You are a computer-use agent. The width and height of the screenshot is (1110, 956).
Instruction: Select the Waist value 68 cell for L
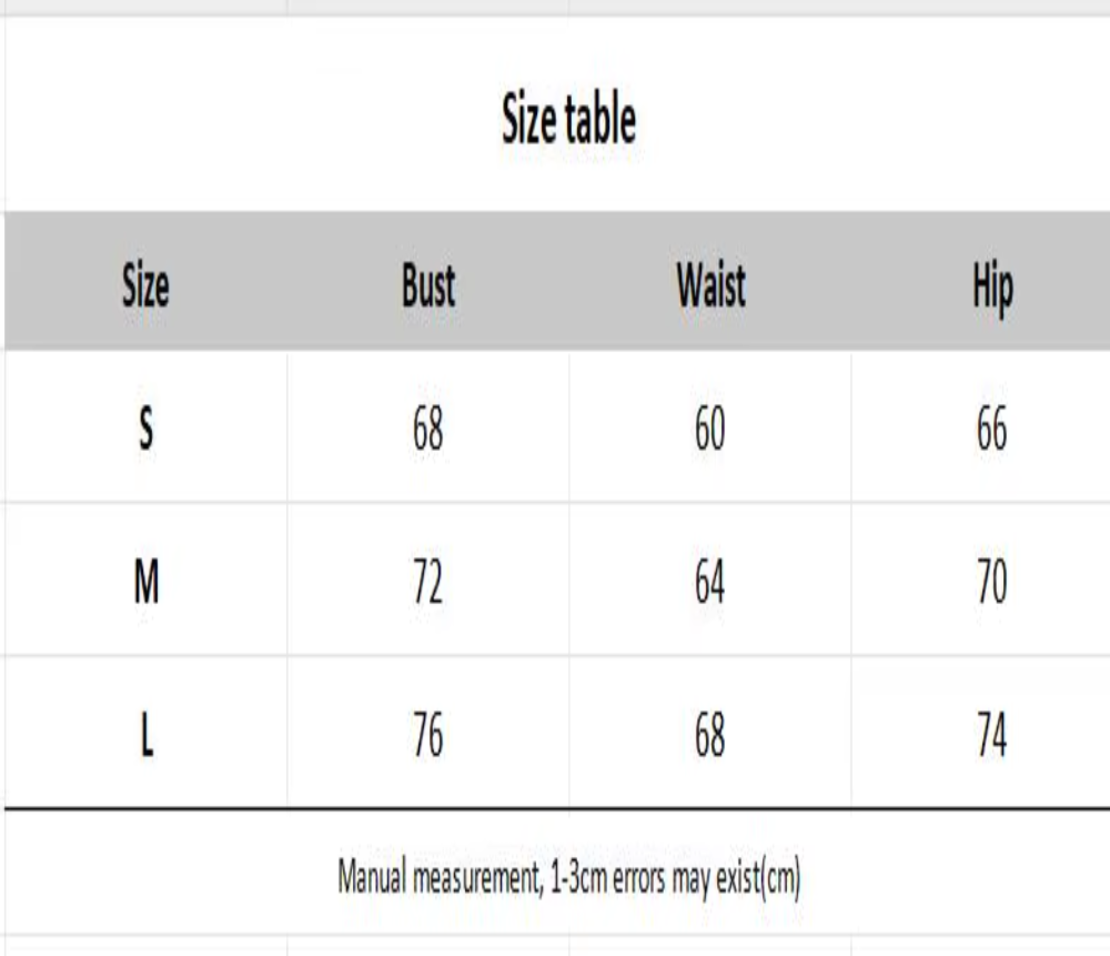point(710,734)
